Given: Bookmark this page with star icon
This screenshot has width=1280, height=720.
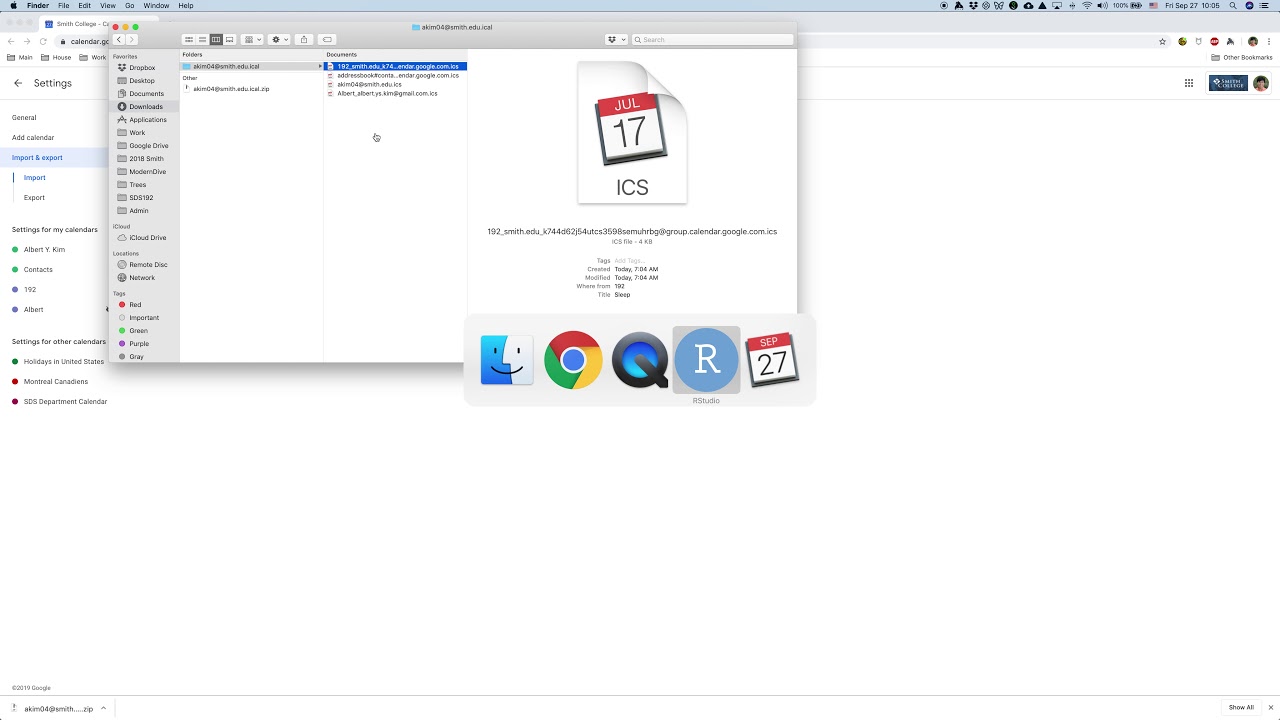Looking at the screenshot, I should point(1163,42).
